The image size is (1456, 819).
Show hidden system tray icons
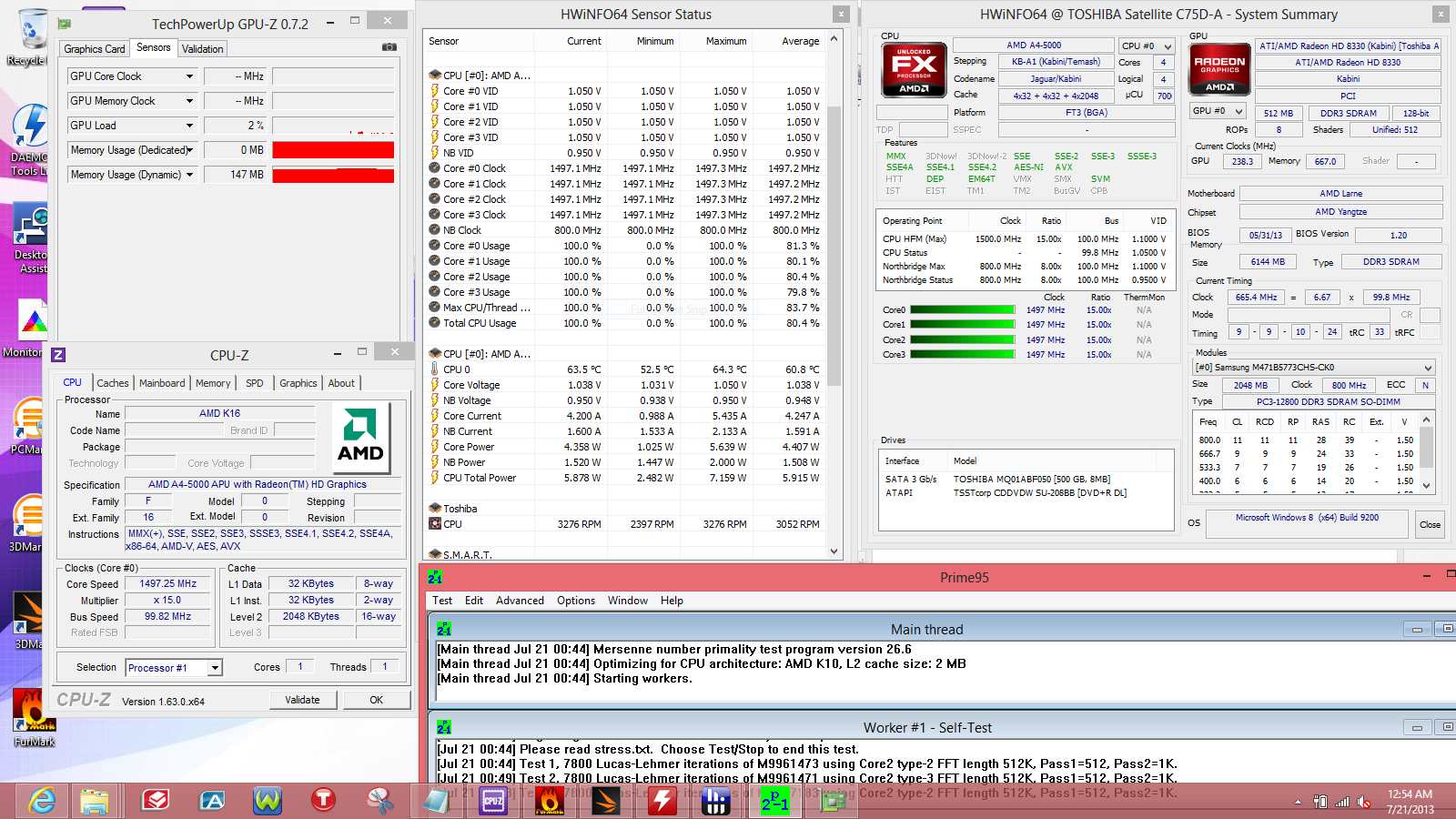click(1298, 802)
